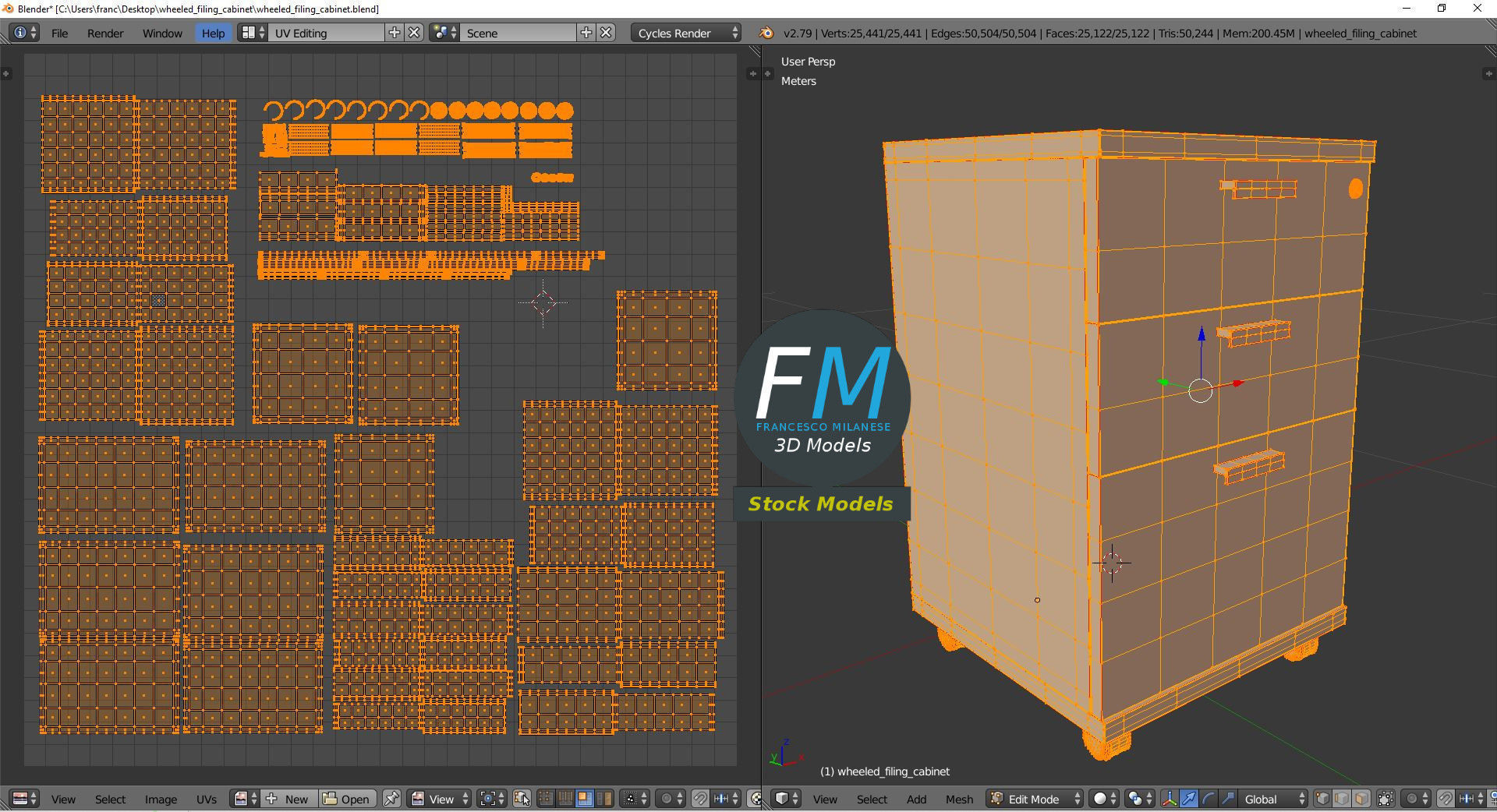This screenshot has height=812, width=1497.
Task: Open the UV editor Select menu
Action: point(110,799)
